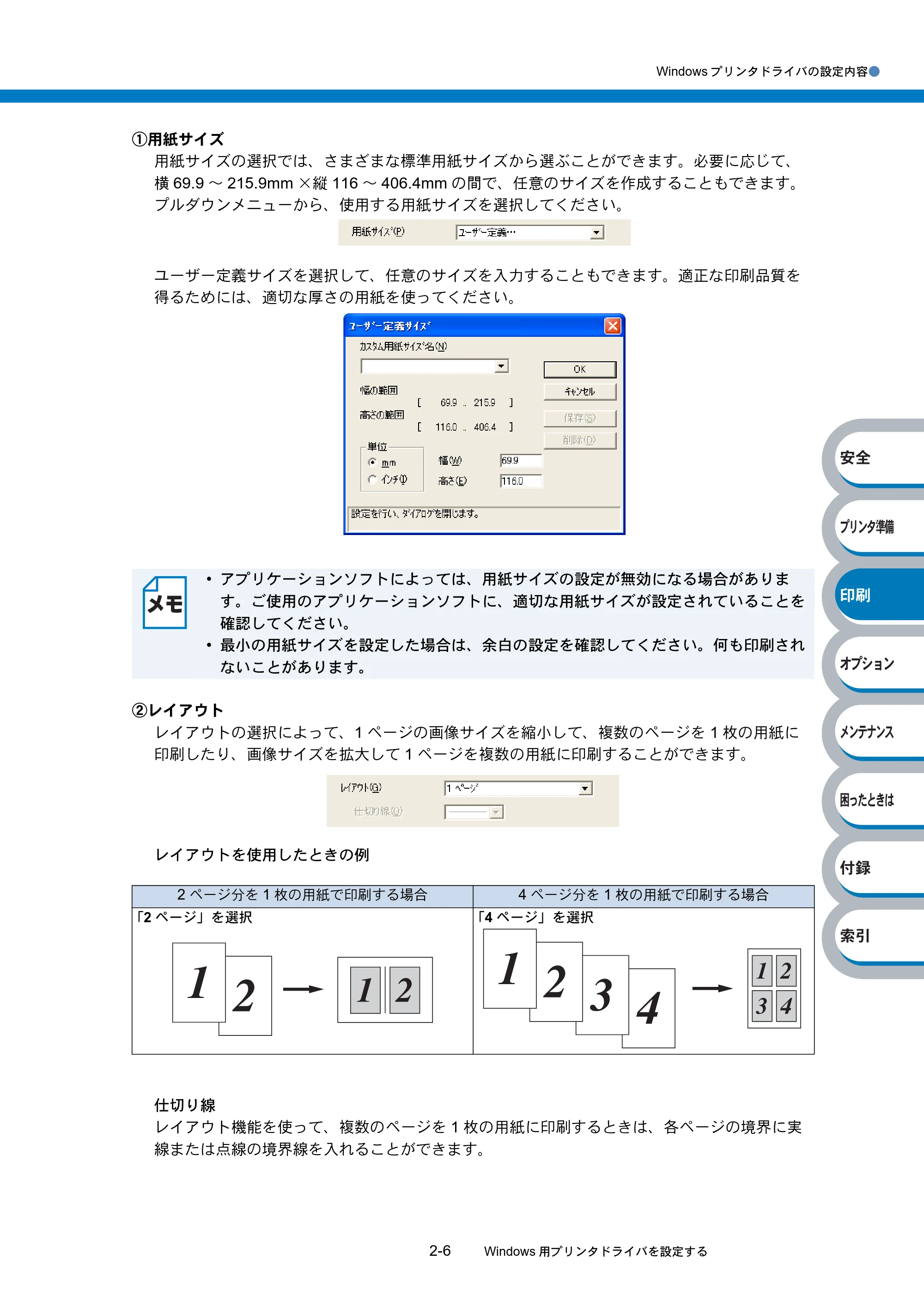Image resolution: width=924 pixels, height=1308 pixels.
Task: Click the ①用紙サイズ heading
Action: 178,139
